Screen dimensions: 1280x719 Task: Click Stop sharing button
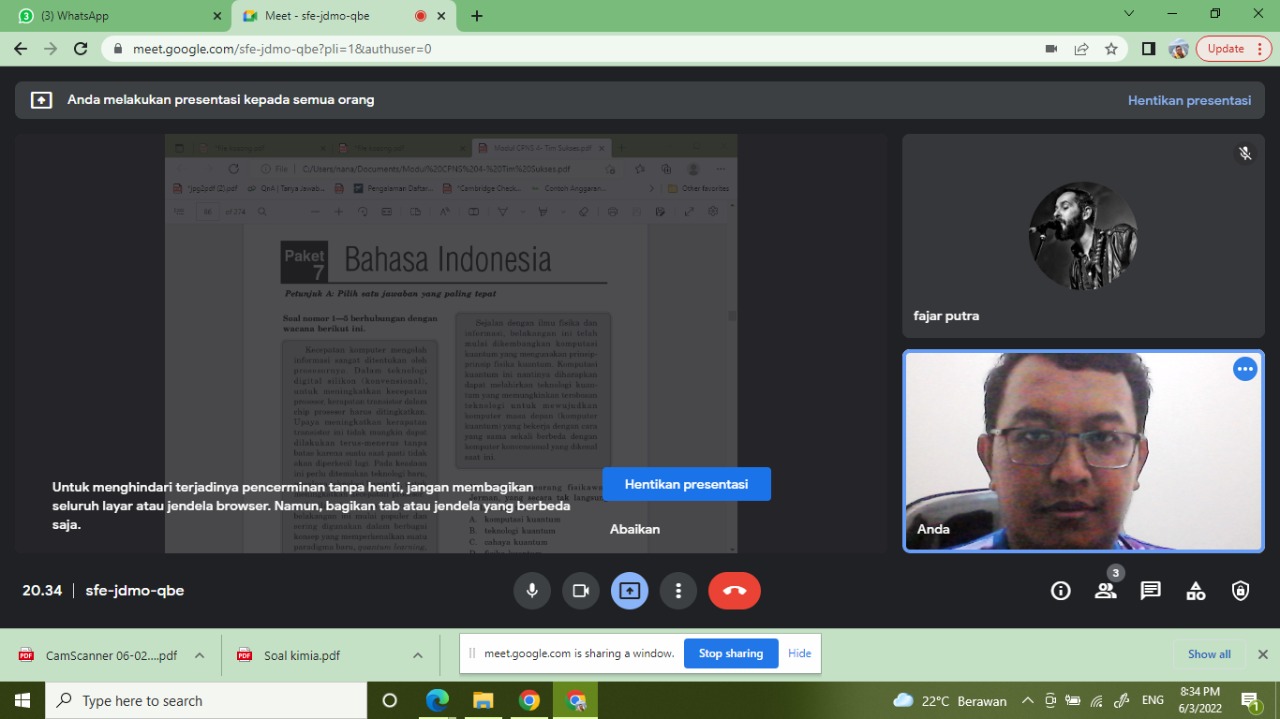pos(730,653)
